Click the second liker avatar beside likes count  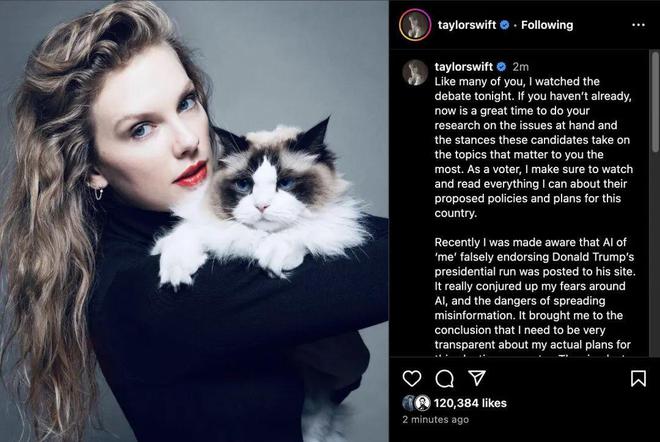click(x=423, y=403)
